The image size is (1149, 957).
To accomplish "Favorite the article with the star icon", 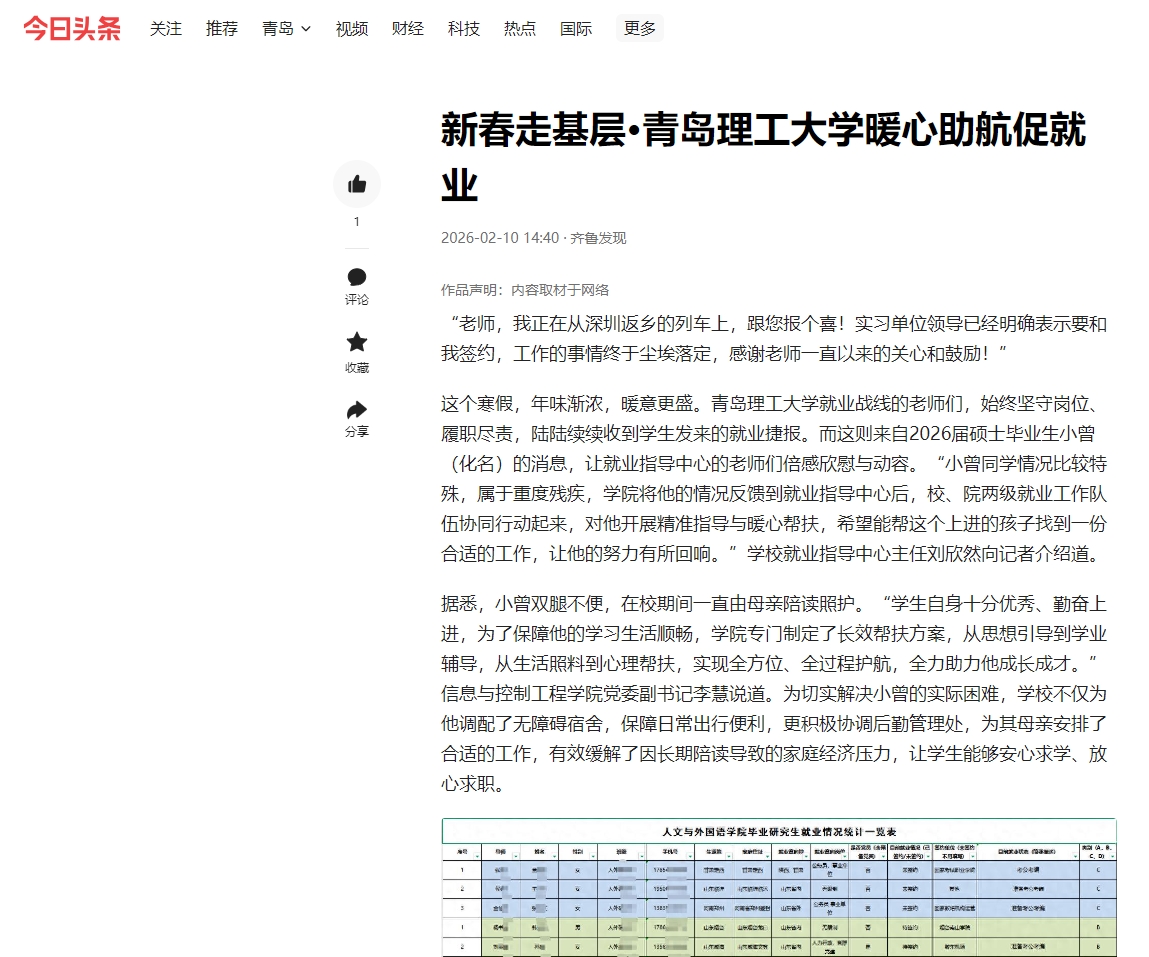I will pos(357,343).
